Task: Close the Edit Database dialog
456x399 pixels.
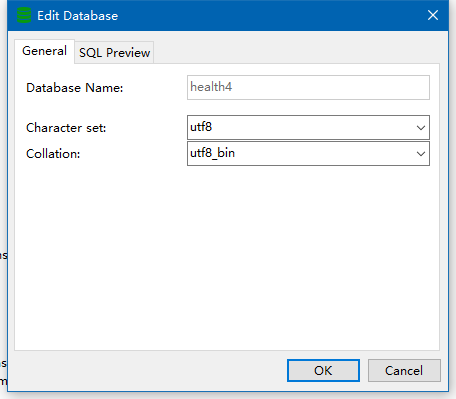Action: point(433,15)
